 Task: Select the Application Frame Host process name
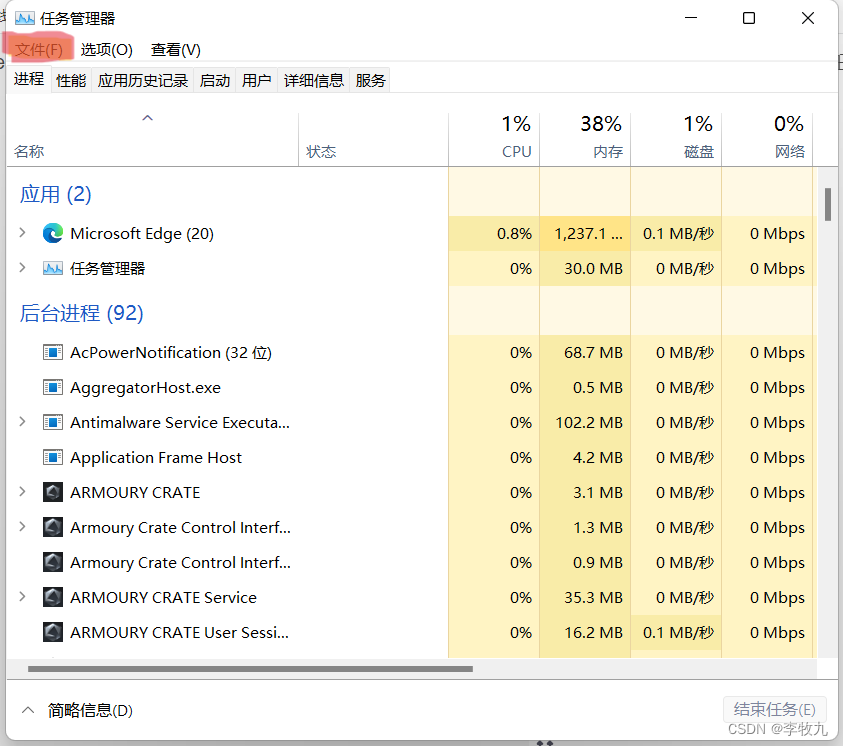coord(156,457)
